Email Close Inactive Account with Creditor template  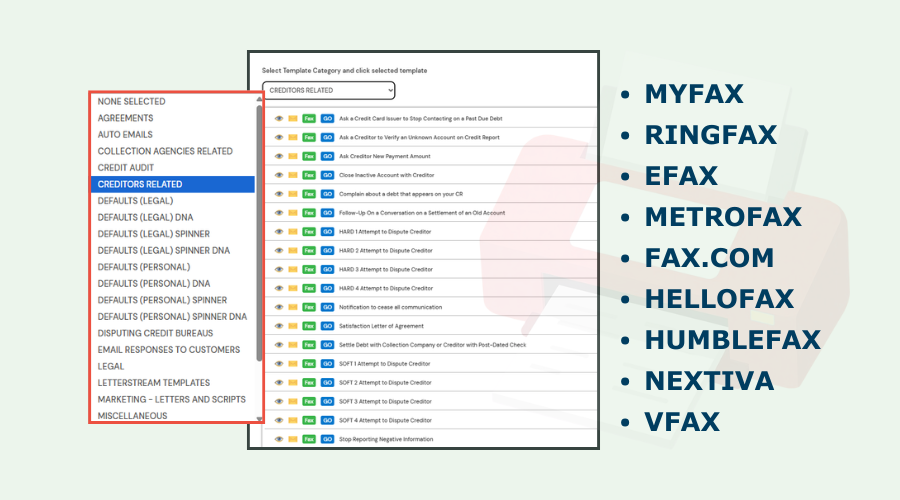pos(293,175)
